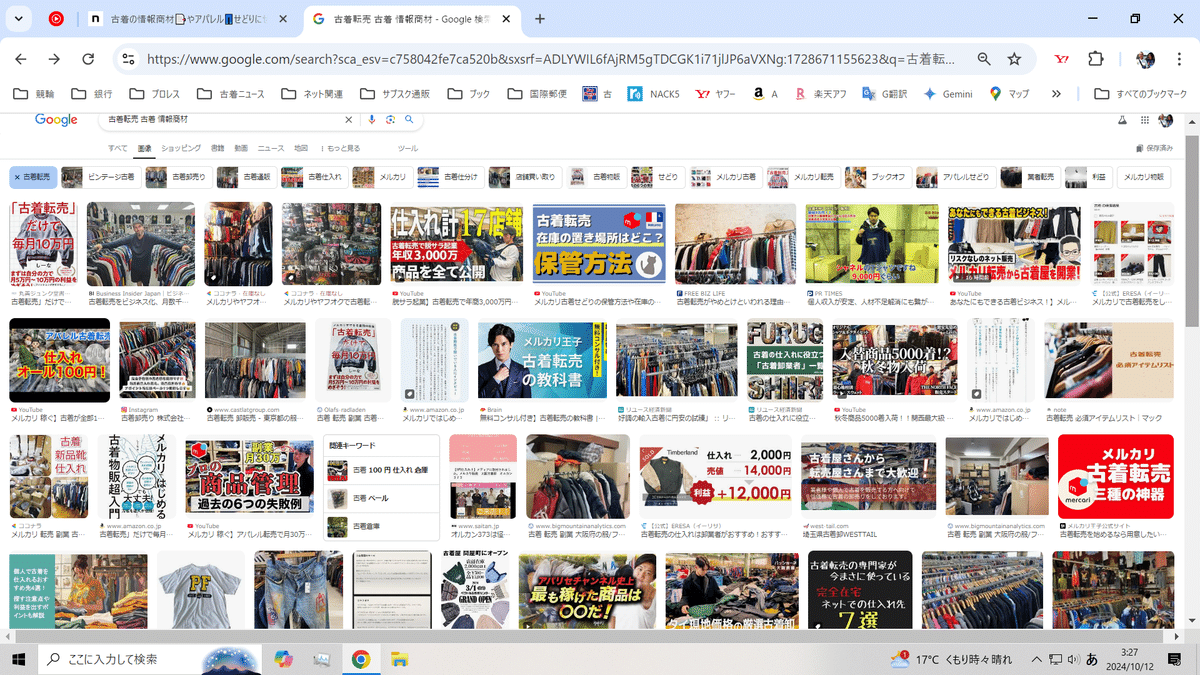Open Google Search Labs flask icon

pos(1121,119)
